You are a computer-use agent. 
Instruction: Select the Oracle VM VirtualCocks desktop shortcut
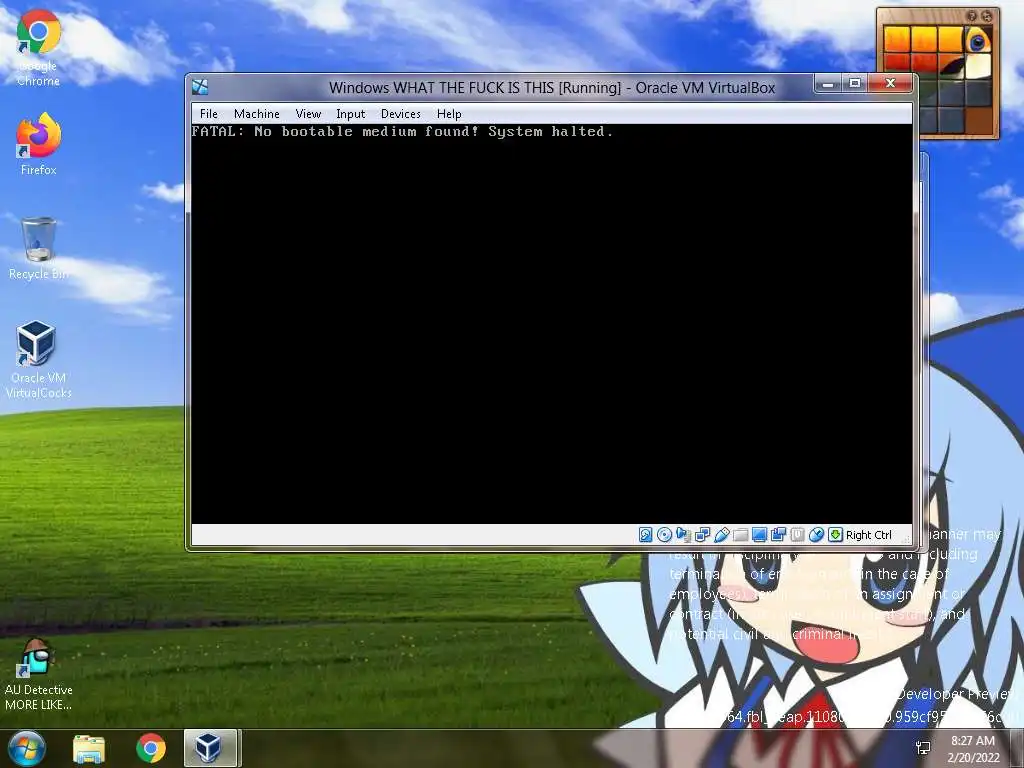(x=39, y=359)
